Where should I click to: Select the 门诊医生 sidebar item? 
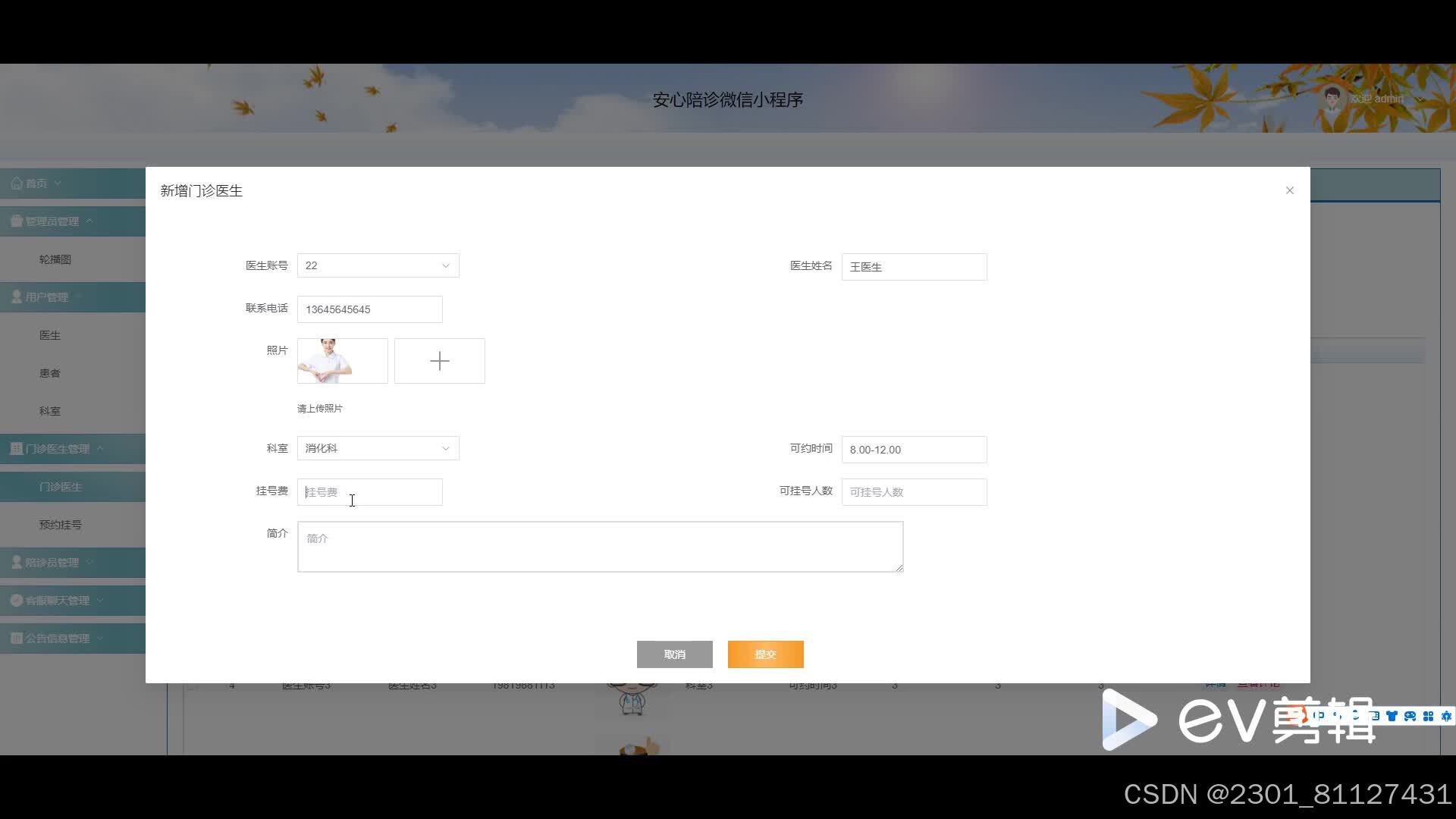[61, 487]
